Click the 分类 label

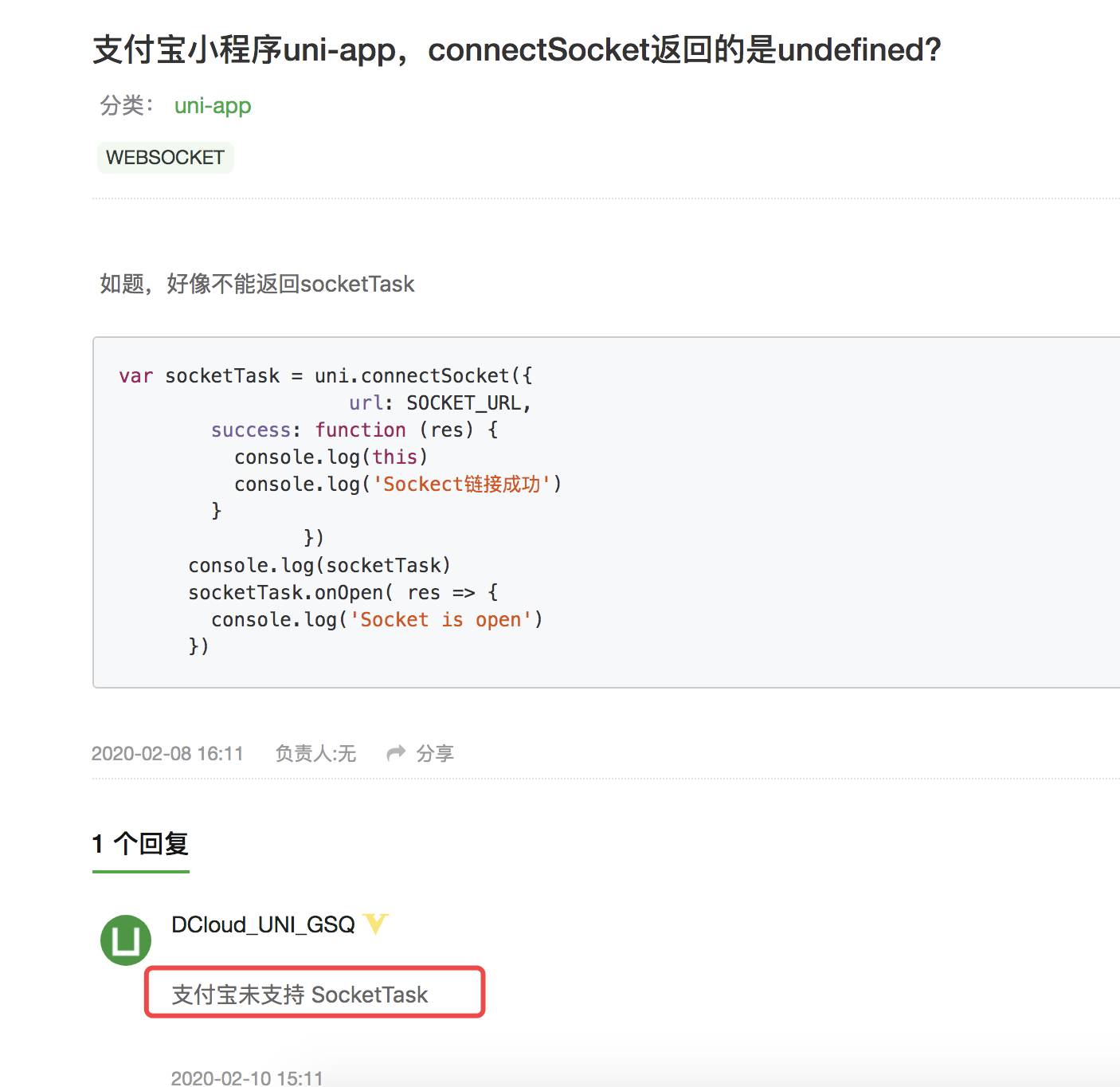pos(127,105)
